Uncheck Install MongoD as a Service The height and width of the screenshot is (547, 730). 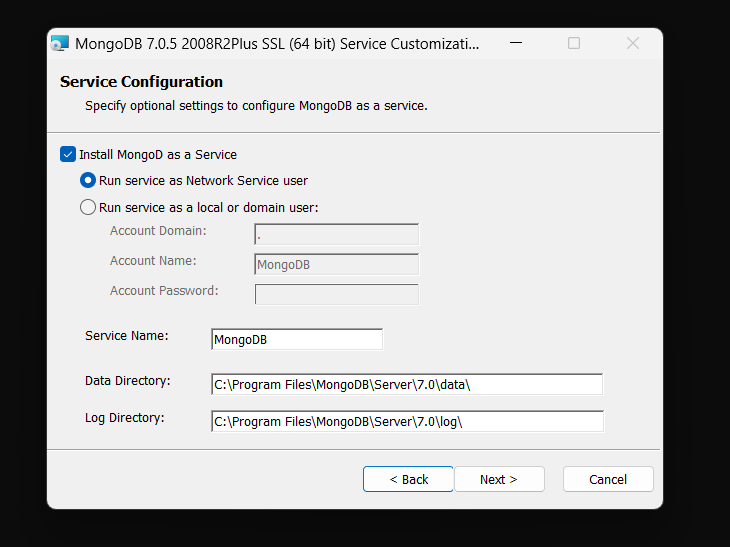(x=68, y=154)
